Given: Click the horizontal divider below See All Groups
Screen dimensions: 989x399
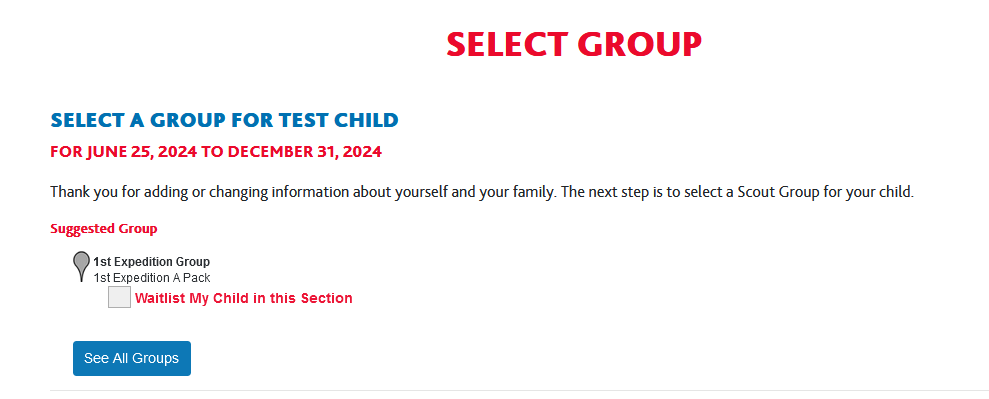Looking at the screenshot, I should pyautogui.click(x=520, y=390).
